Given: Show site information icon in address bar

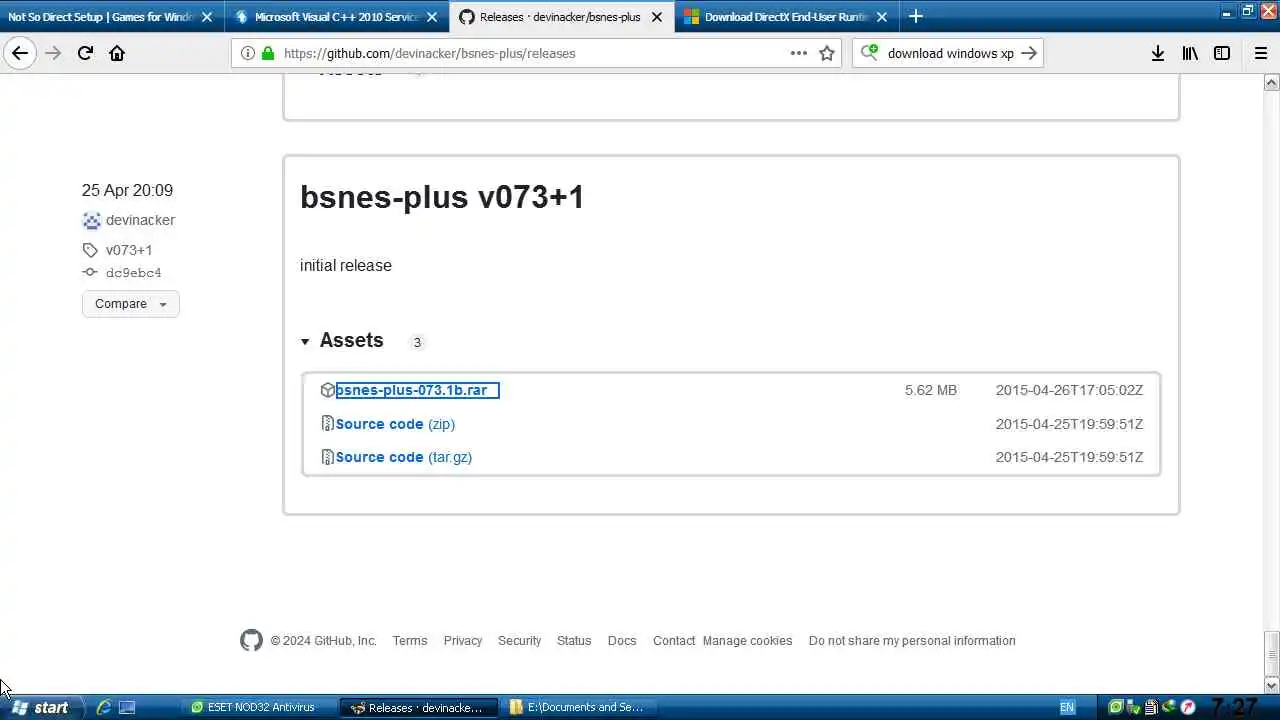Looking at the screenshot, I should pyautogui.click(x=248, y=53).
